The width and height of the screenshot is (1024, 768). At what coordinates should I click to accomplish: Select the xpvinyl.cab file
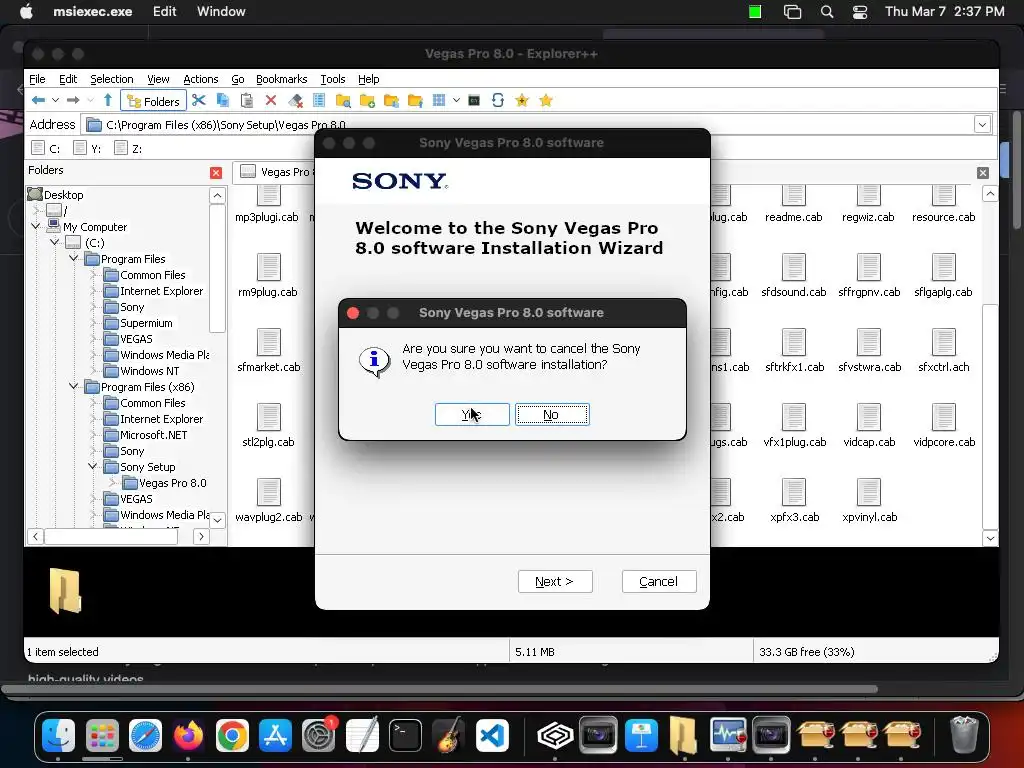tap(869, 501)
